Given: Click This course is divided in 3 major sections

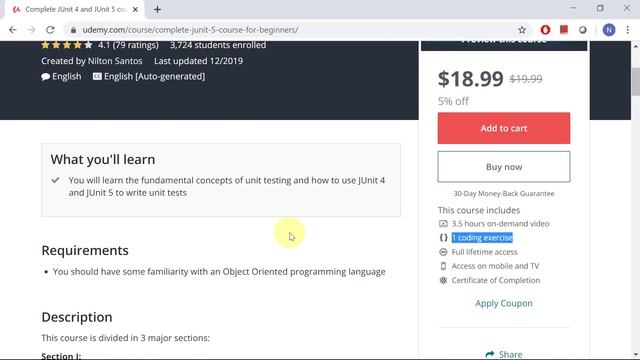Looking at the screenshot, I should [x=125, y=338].
